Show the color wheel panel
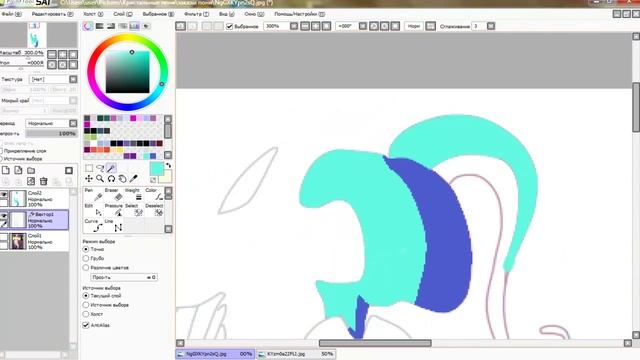The width and height of the screenshot is (640, 360). tap(88, 26)
